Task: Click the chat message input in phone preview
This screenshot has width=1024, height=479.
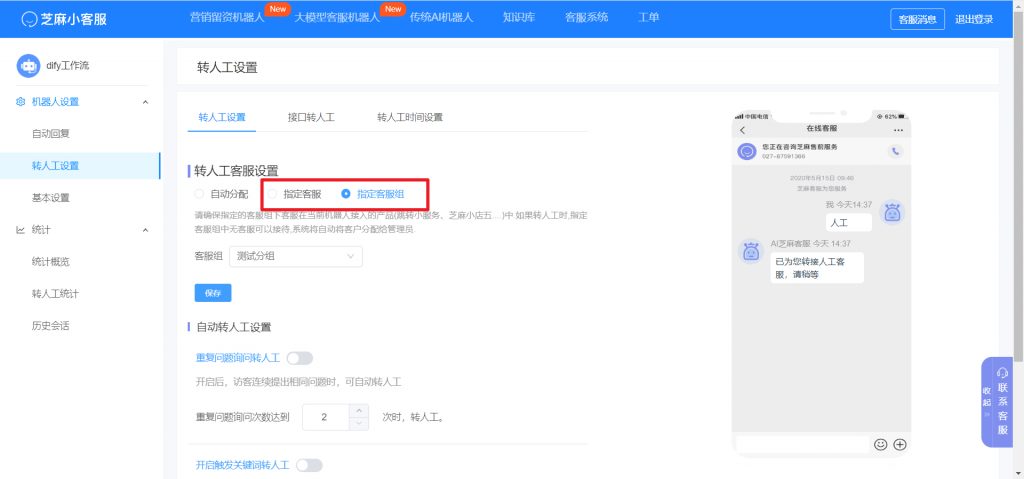Action: coord(803,444)
